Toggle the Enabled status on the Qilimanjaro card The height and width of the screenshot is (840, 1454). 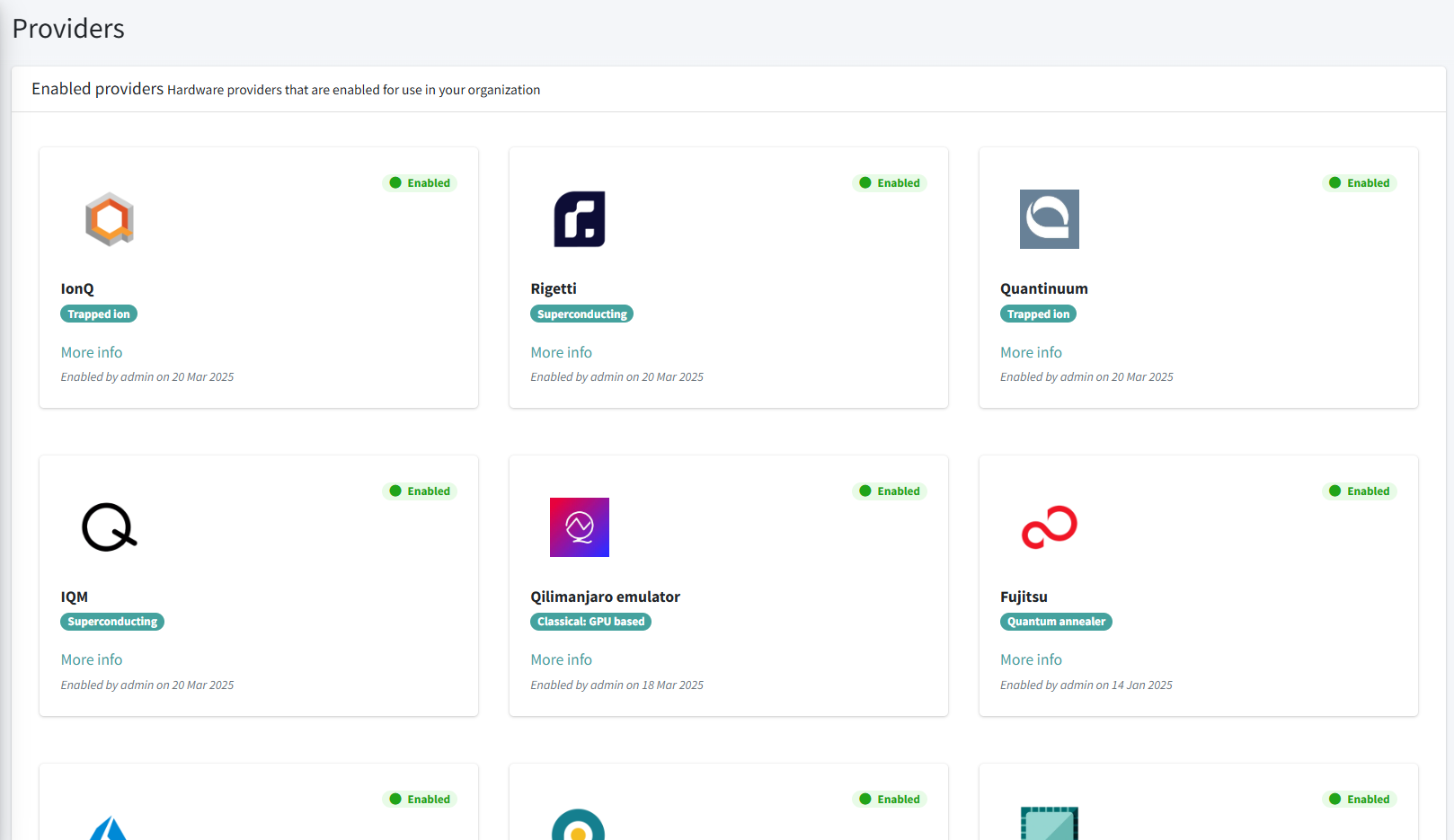[x=890, y=491]
